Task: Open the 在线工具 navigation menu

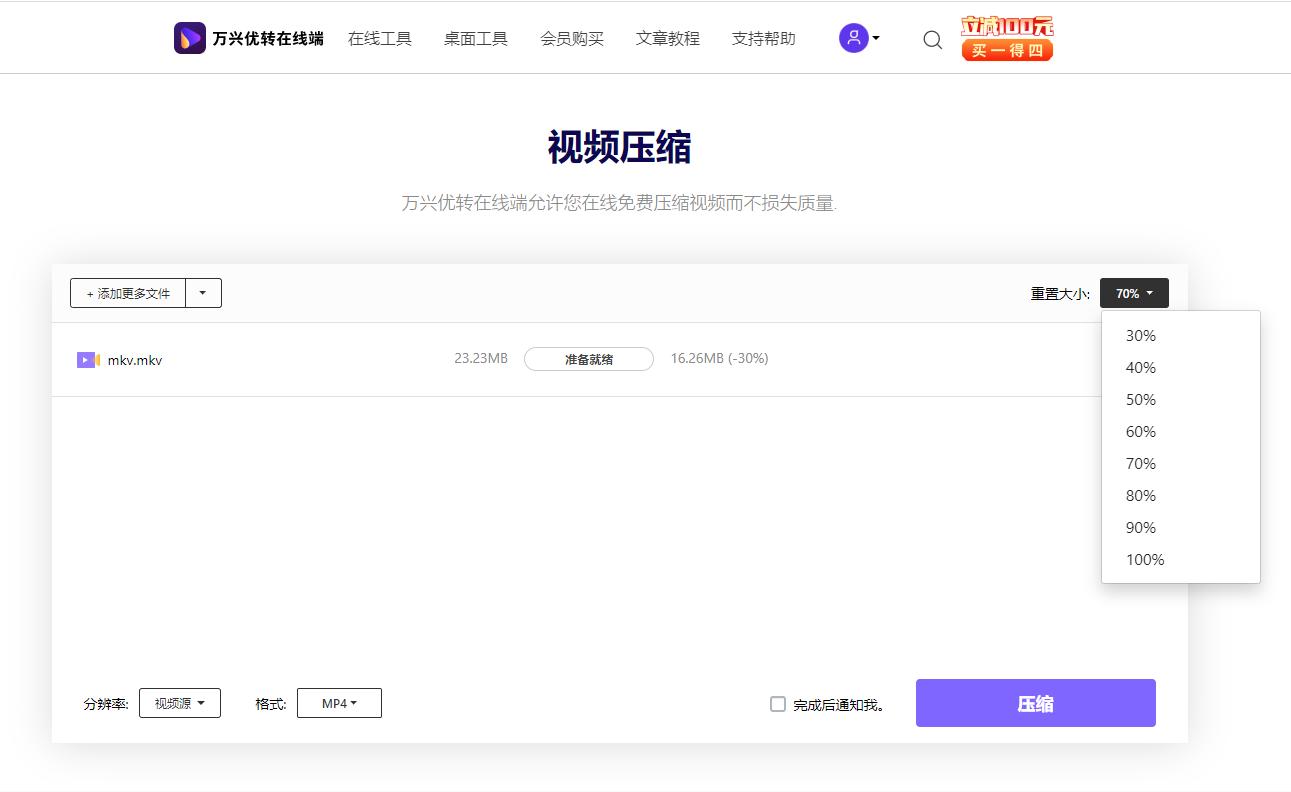Action: tap(380, 38)
